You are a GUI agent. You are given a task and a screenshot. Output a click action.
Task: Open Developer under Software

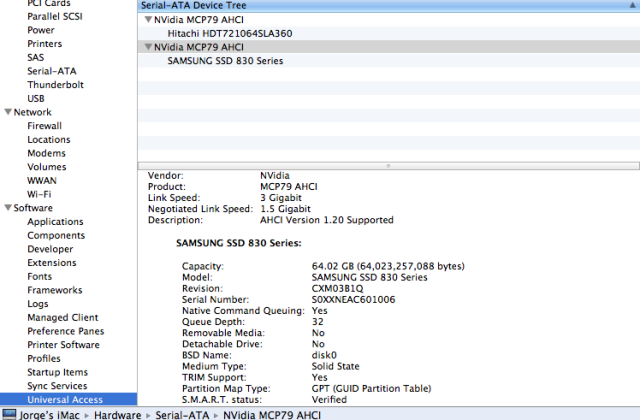(x=50, y=249)
